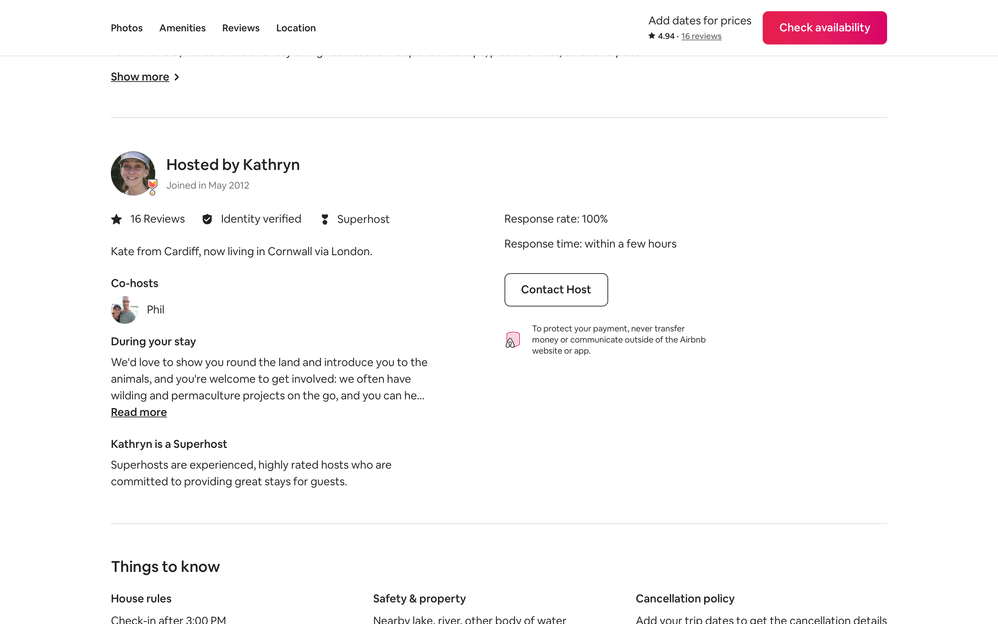Jump to the Amenities section tab
This screenshot has height=624, width=998.
[183, 28]
